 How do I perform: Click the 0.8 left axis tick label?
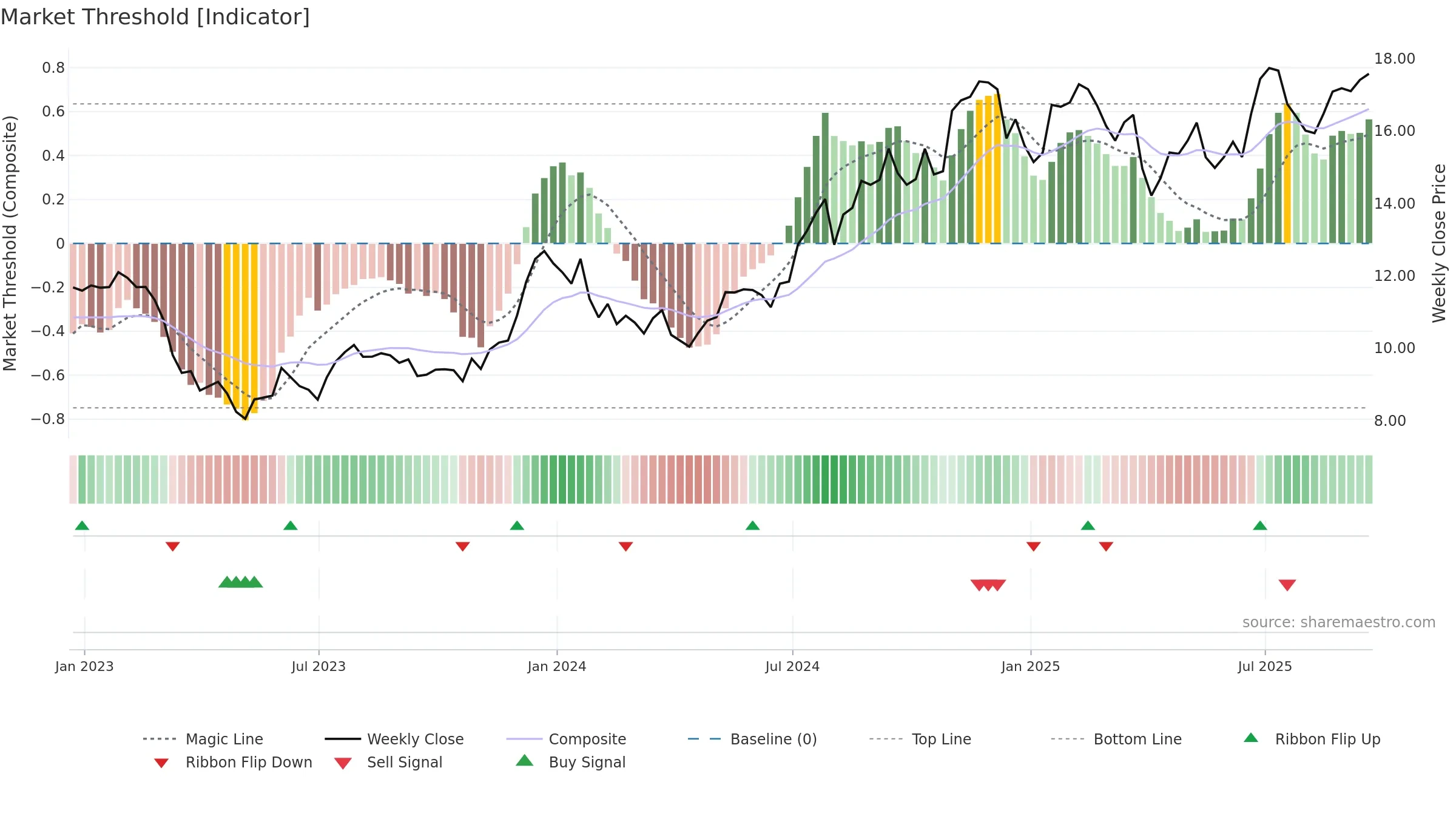point(53,67)
